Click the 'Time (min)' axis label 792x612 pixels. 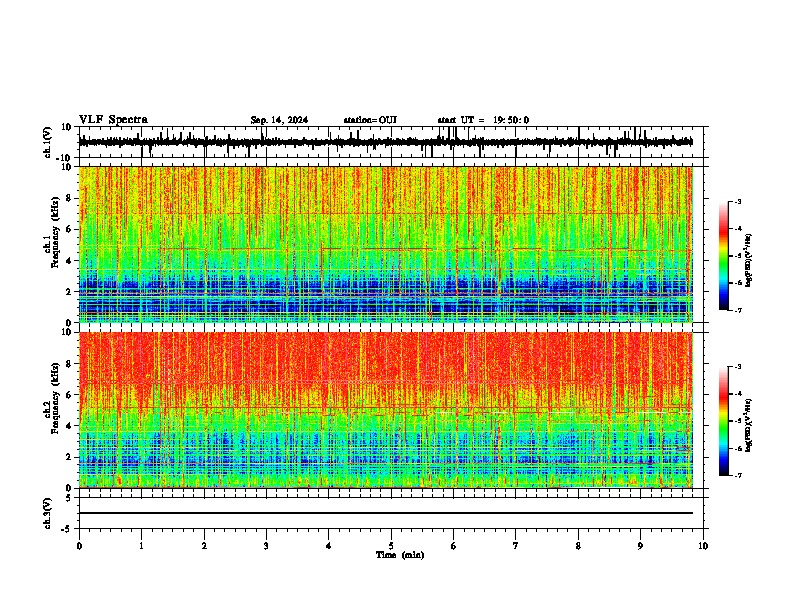tap(400, 555)
